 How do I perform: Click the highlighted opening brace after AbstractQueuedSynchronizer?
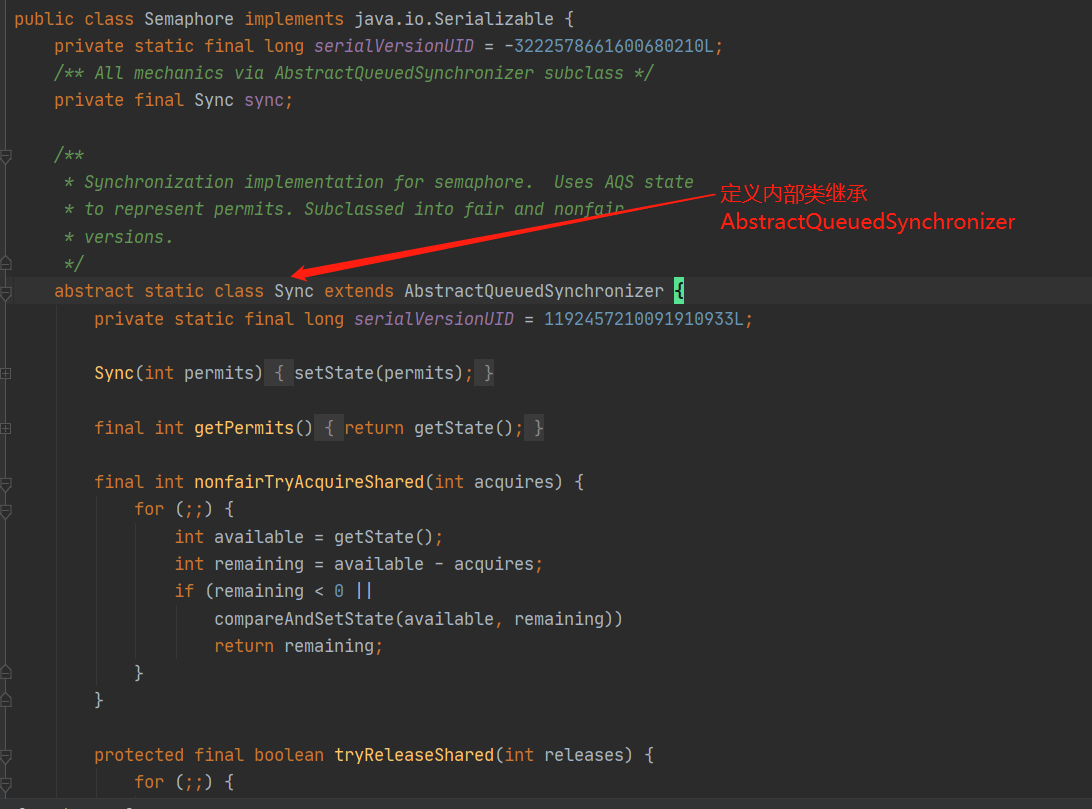coord(679,291)
